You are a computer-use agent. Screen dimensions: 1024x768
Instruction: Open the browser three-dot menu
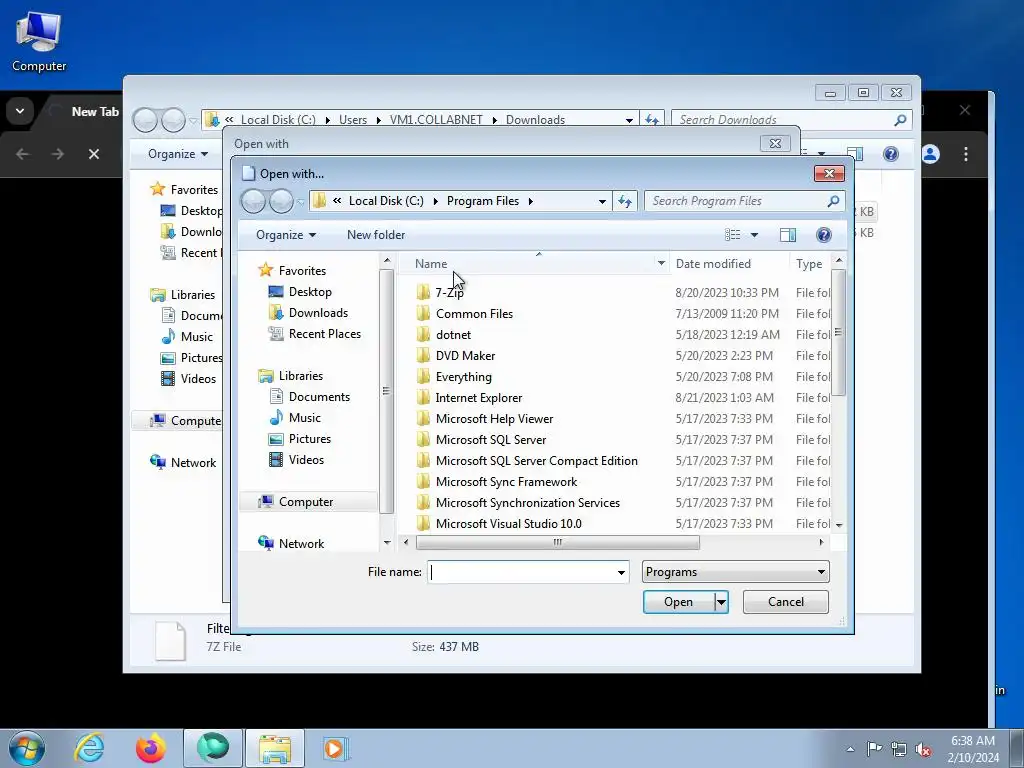(965, 154)
